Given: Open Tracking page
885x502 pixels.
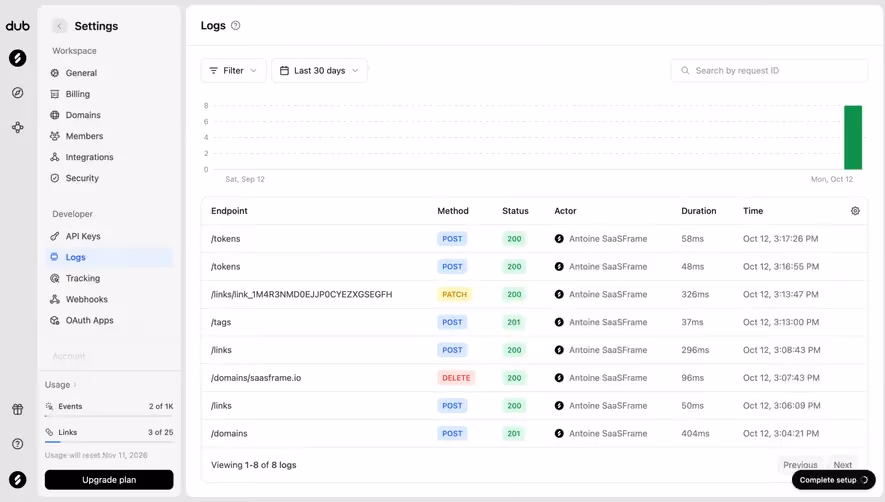Looking at the screenshot, I should tap(109, 278).
